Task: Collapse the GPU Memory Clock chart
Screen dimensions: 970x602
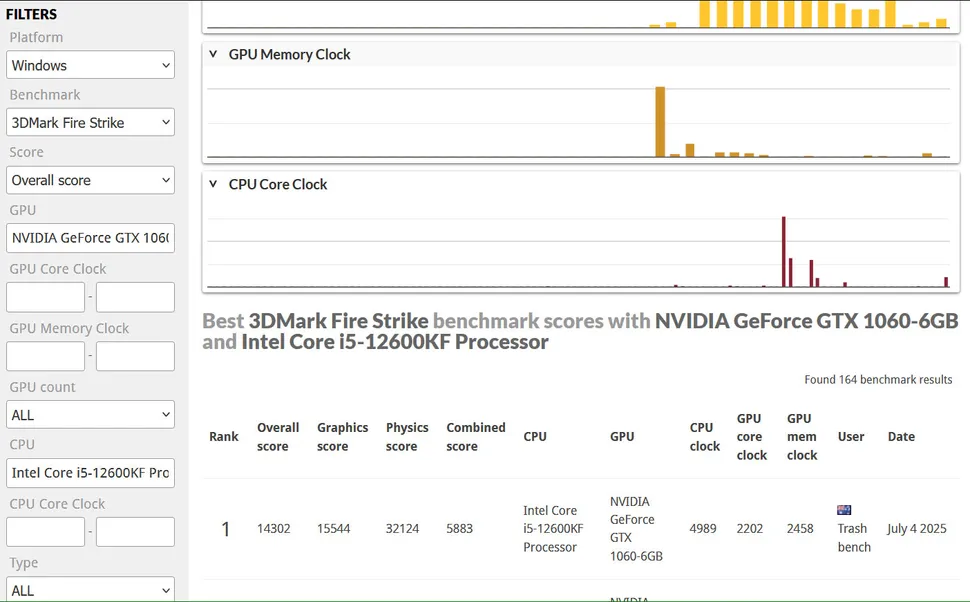Action: click(x=213, y=54)
